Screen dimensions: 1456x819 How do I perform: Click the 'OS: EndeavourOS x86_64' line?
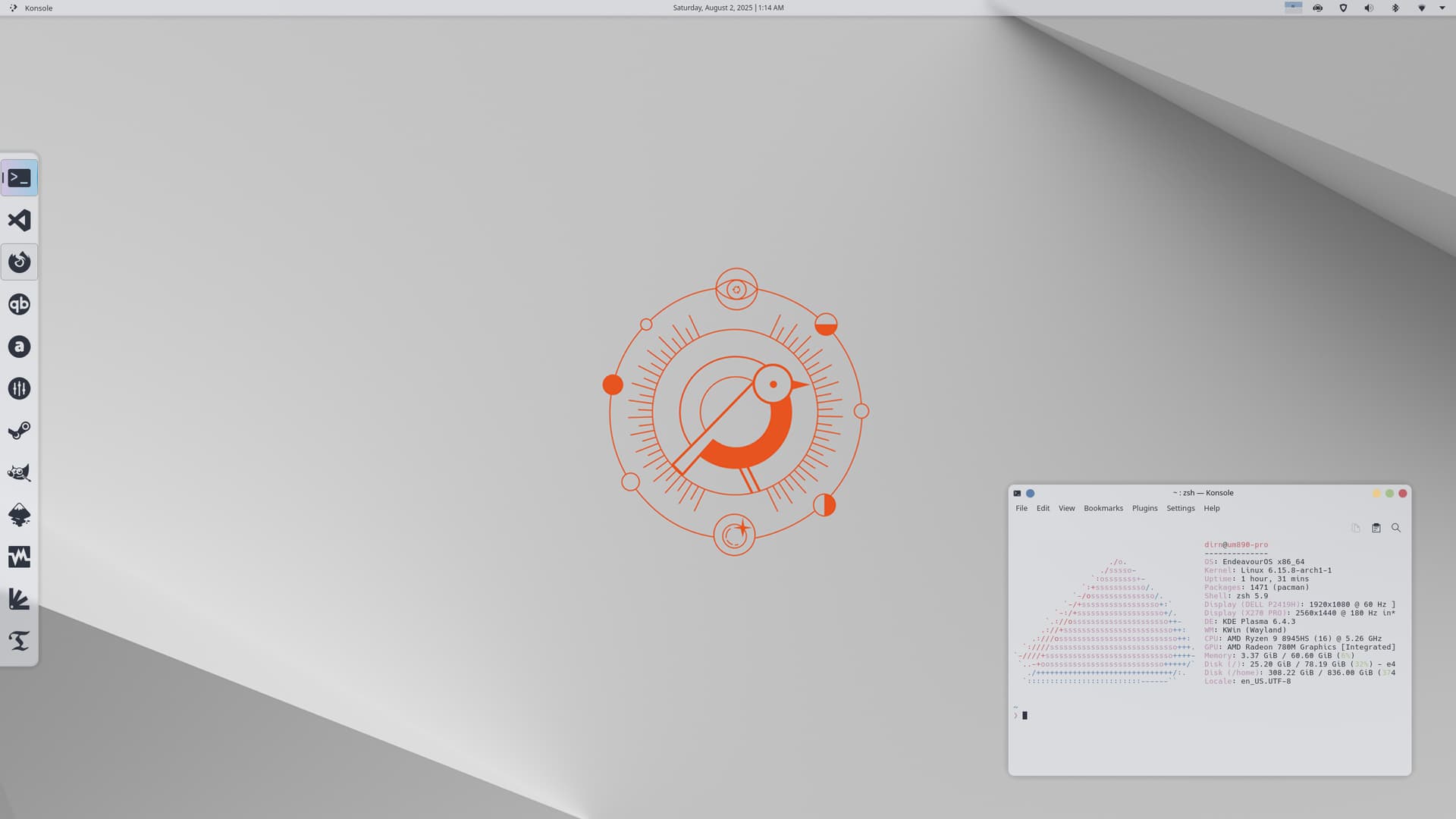tap(1254, 562)
